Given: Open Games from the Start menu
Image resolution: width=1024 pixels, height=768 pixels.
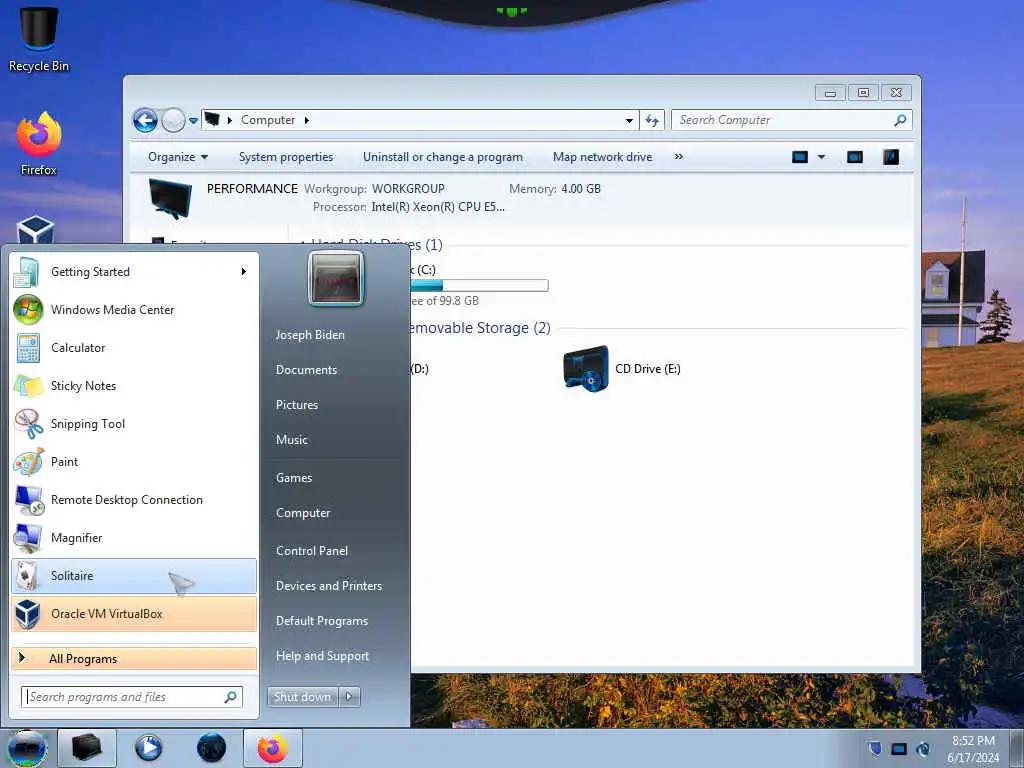Looking at the screenshot, I should pos(294,477).
